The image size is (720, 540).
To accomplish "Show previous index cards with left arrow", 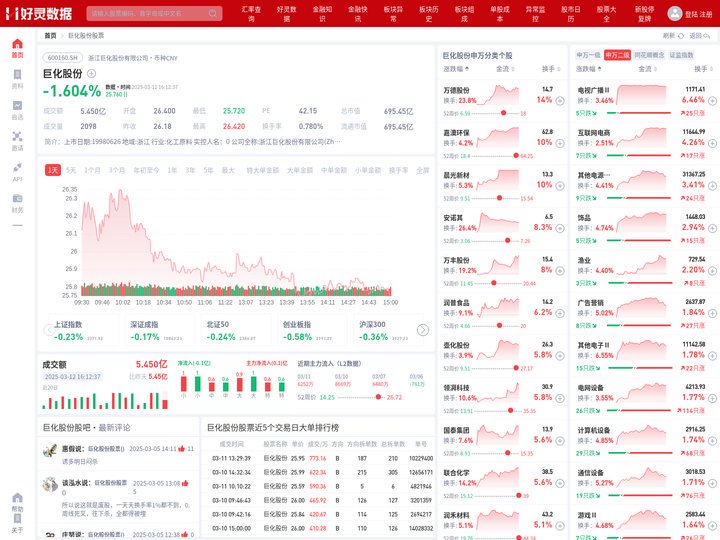I will pos(49,330).
